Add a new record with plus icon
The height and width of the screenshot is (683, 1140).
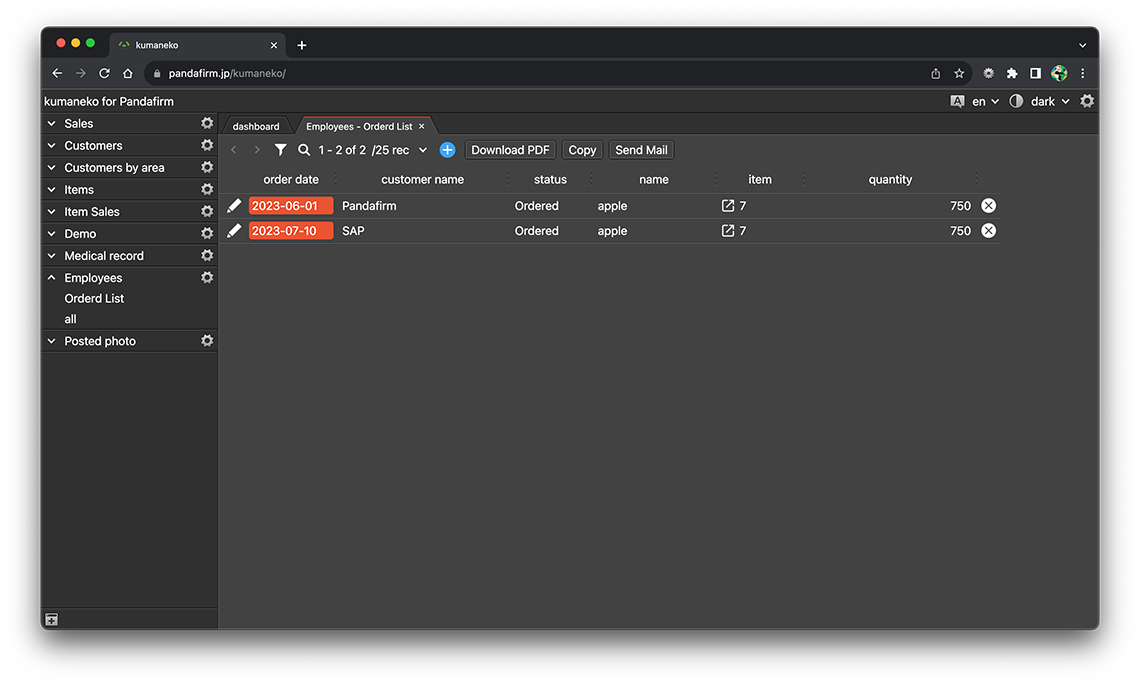tap(447, 150)
